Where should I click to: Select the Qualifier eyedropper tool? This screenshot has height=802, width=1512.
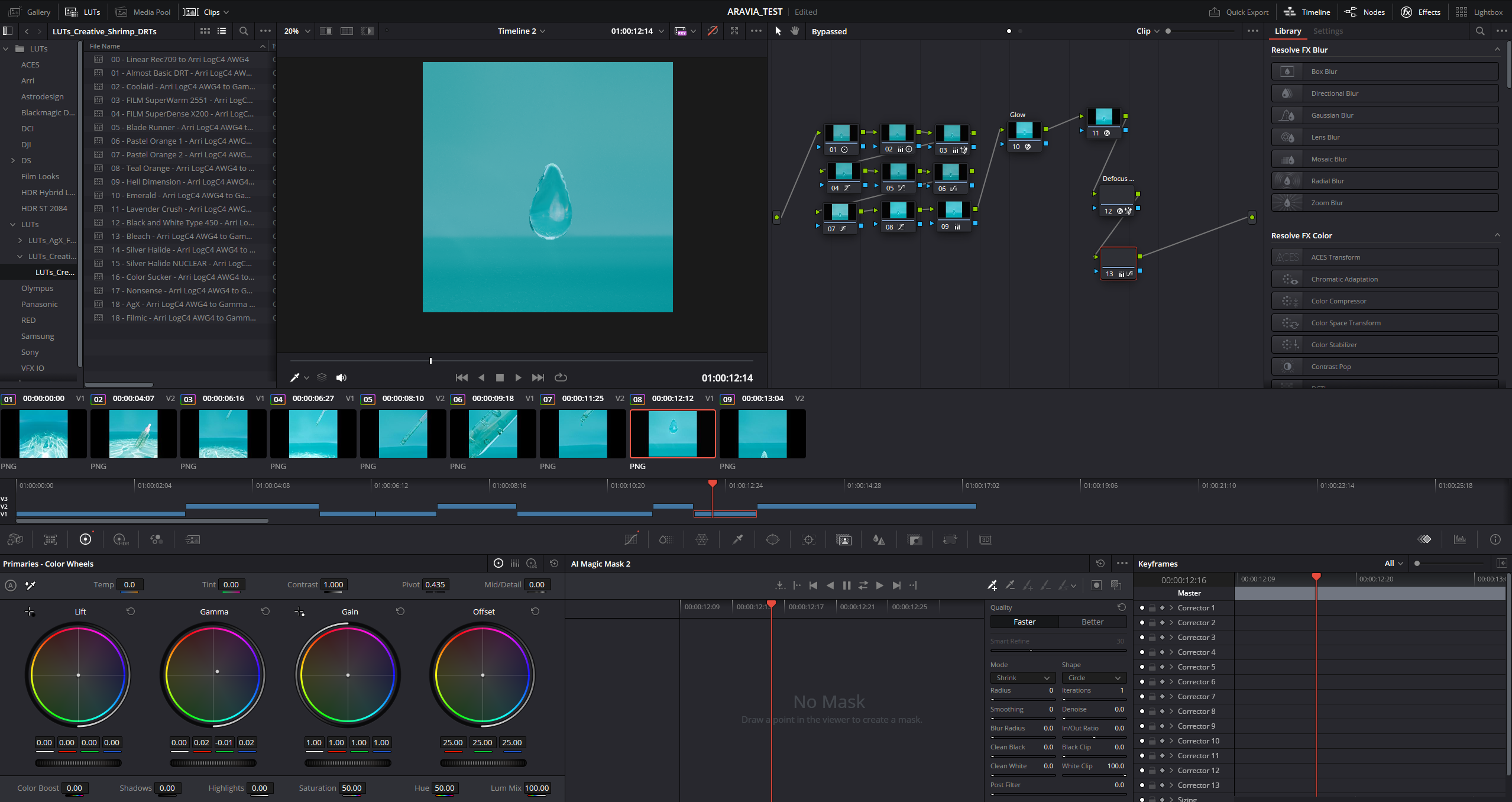pos(737,539)
